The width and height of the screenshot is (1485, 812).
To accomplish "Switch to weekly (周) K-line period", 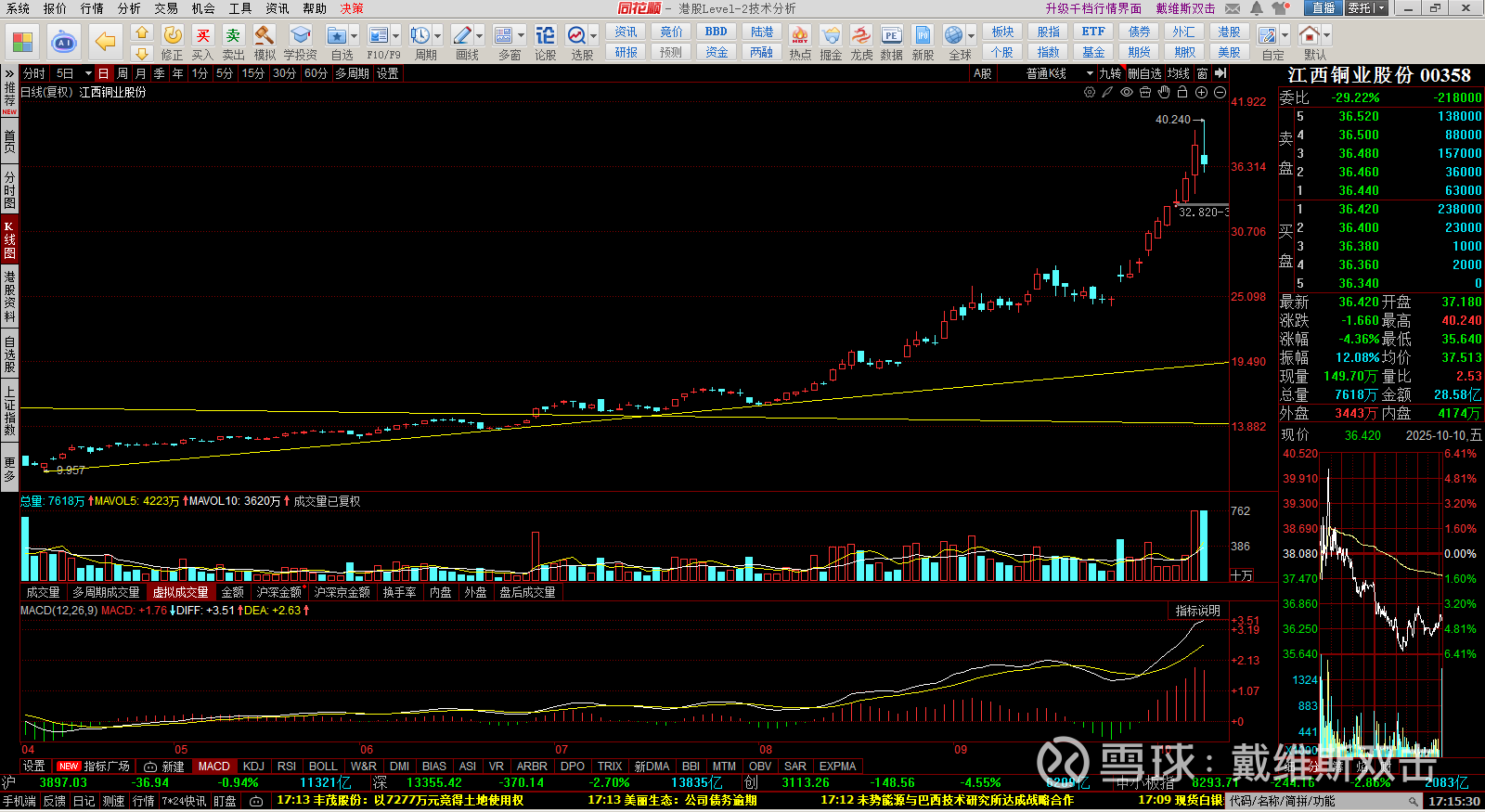I will (123, 73).
